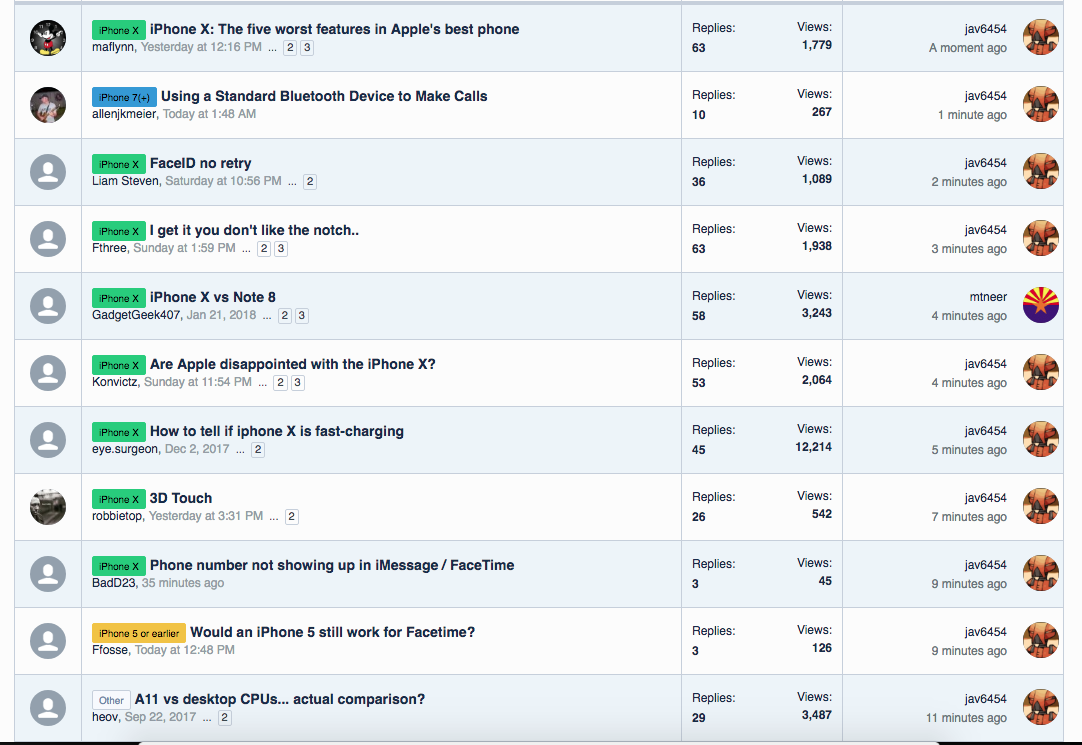Click username eye.surgeon under the fast-charging thread
The height and width of the screenshot is (745, 1082).
125,449
